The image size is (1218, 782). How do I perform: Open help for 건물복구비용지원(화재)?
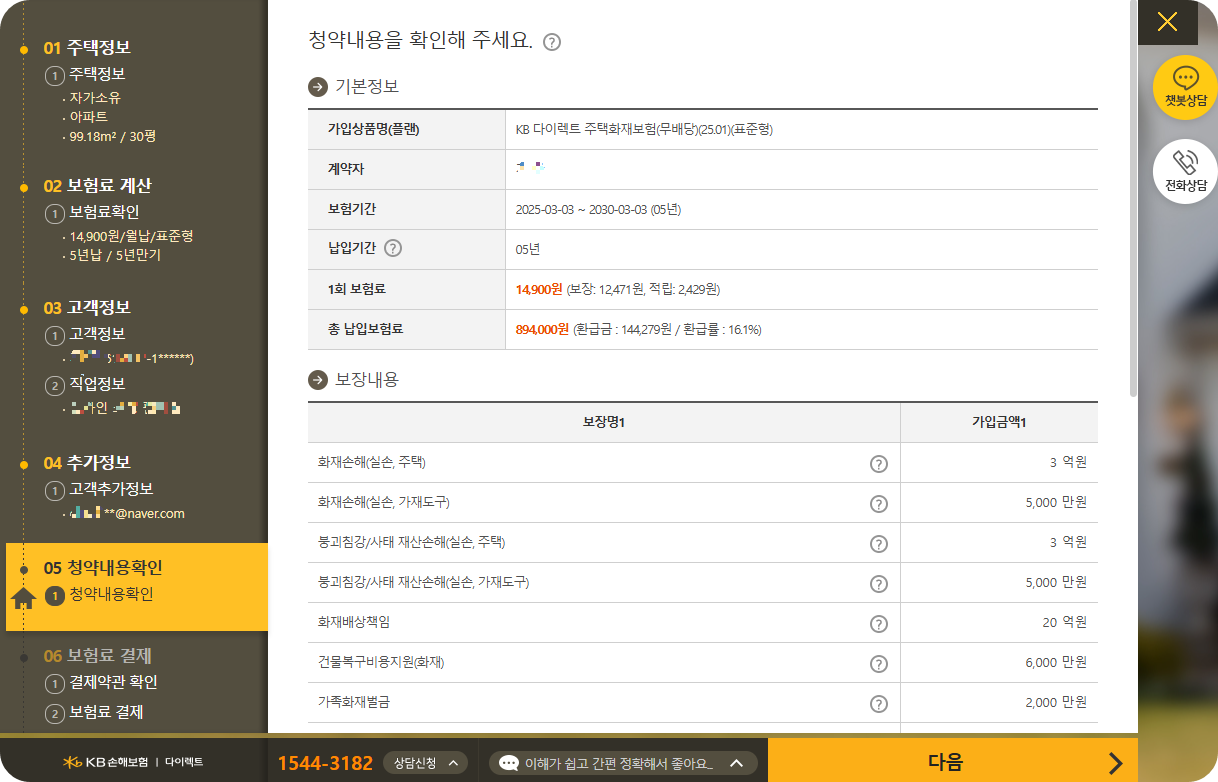tap(879, 663)
